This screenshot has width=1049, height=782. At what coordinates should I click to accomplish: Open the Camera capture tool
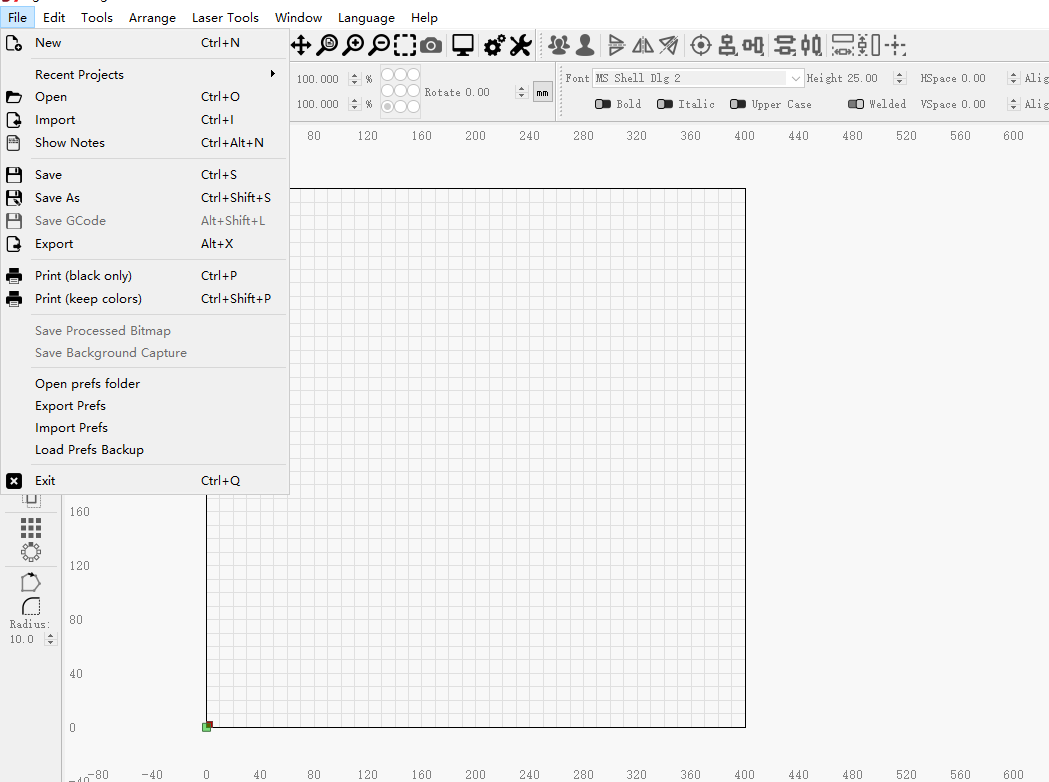(x=431, y=45)
